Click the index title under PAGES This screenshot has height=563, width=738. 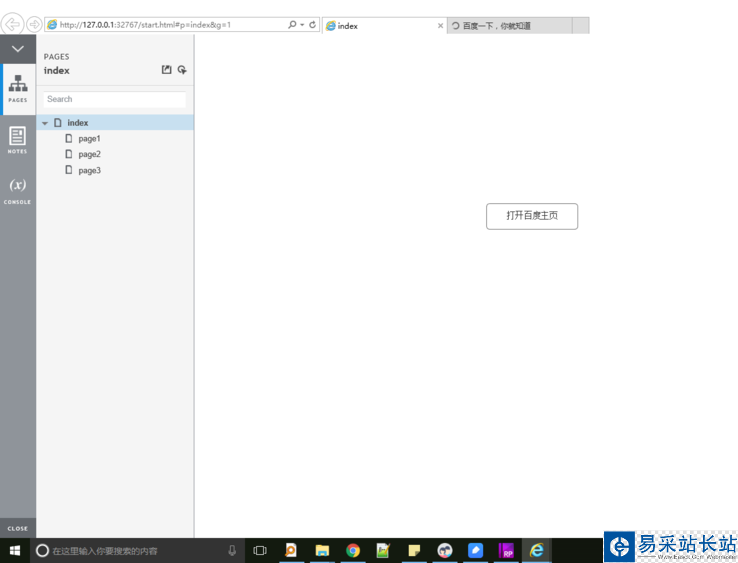pos(56,71)
